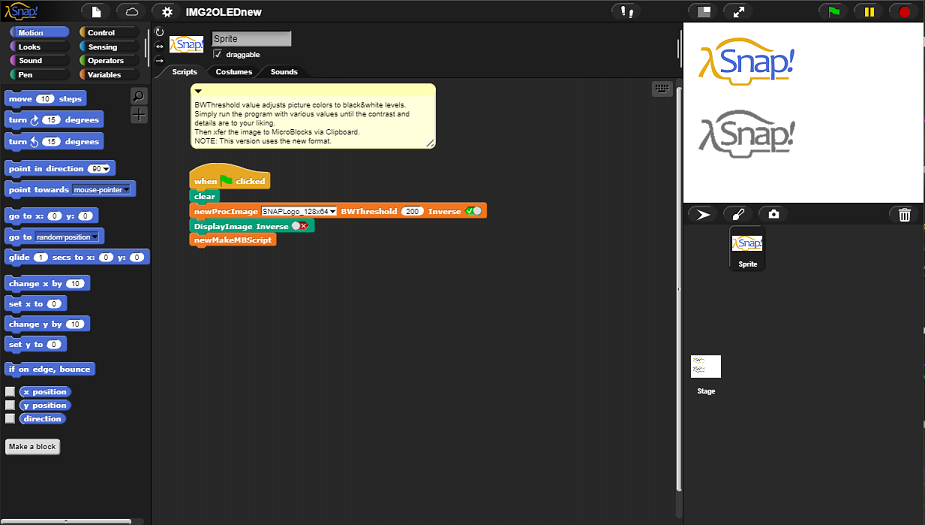Edit the sprite name field
The height and width of the screenshot is (525, 925).
pyautogui.click(x=251, y=39)
